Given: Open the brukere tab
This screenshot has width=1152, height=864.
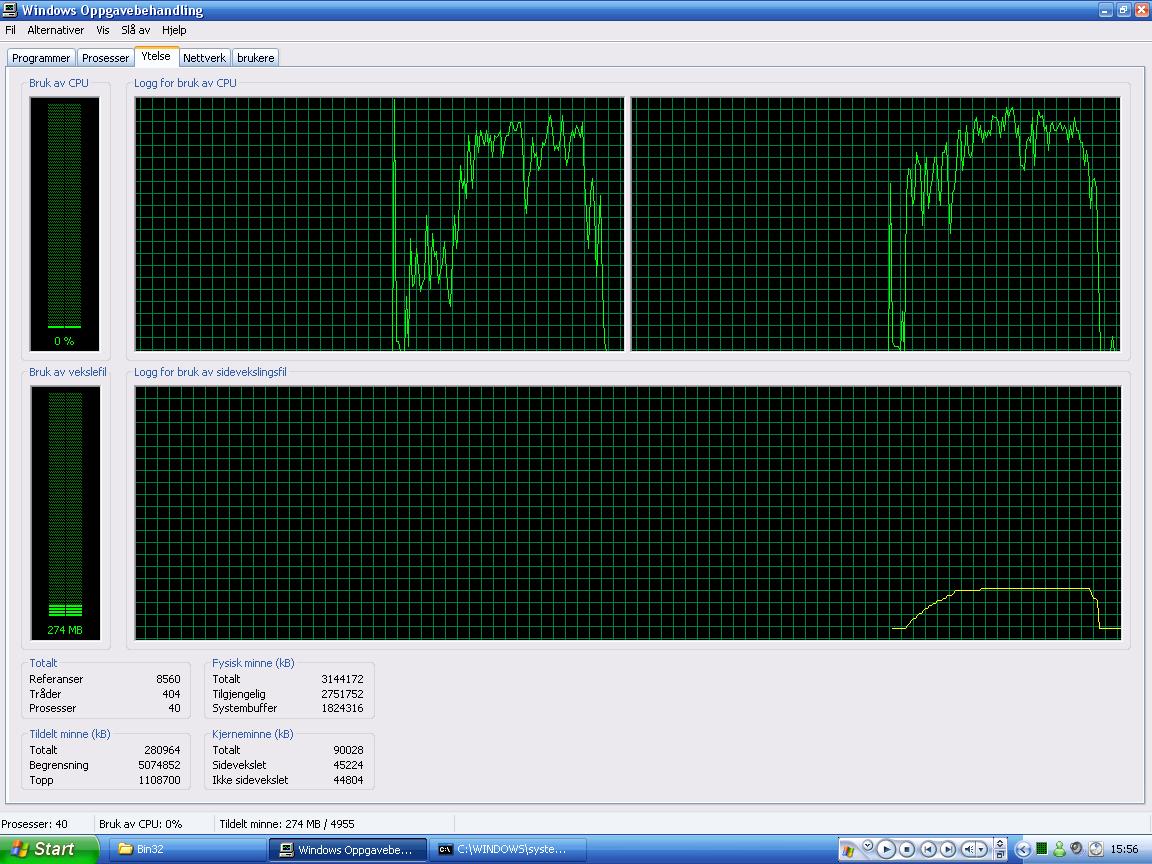Looking at the screenshot, I should coord(256,58).
